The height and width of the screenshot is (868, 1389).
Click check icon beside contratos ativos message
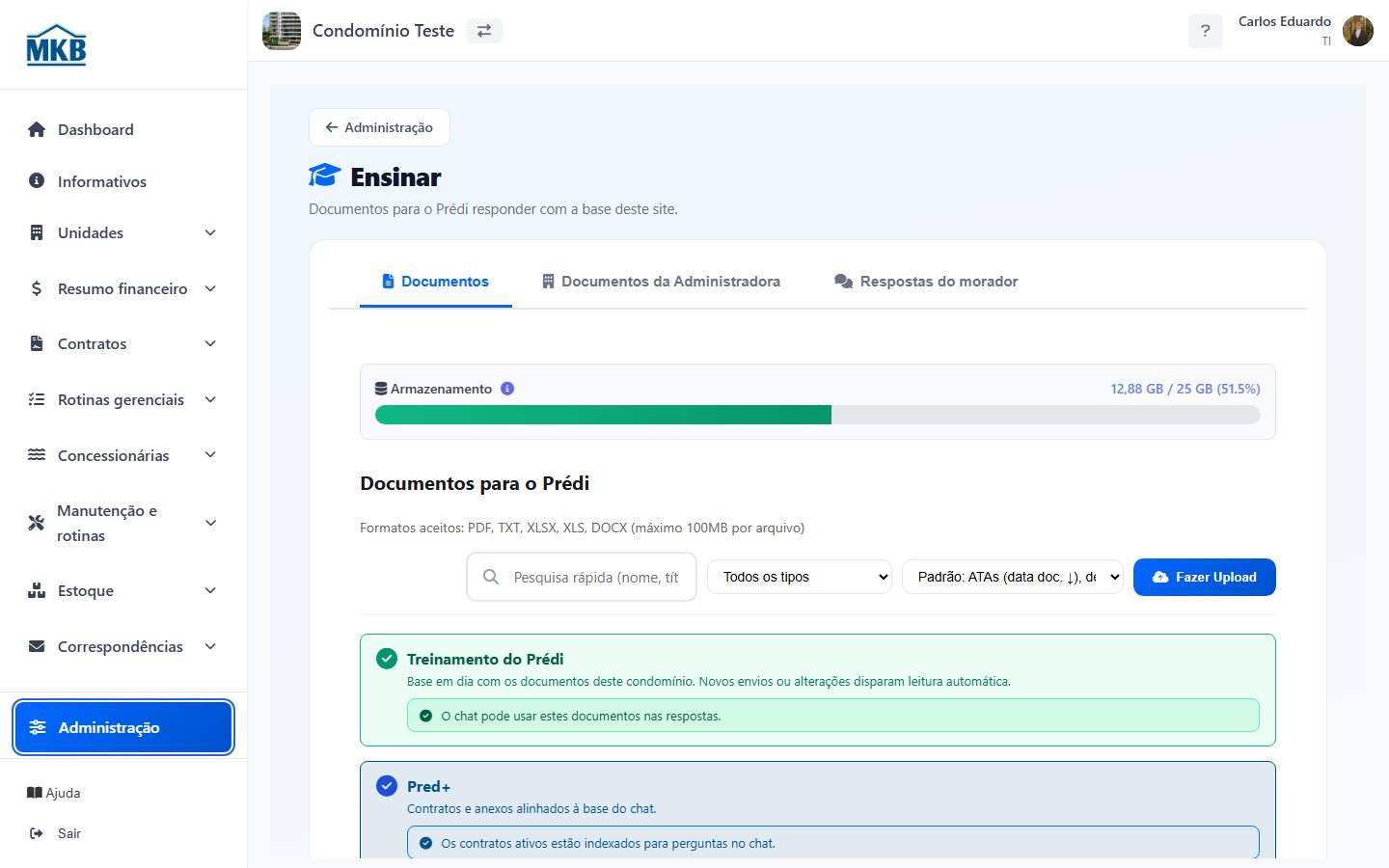tap(425, 843)
